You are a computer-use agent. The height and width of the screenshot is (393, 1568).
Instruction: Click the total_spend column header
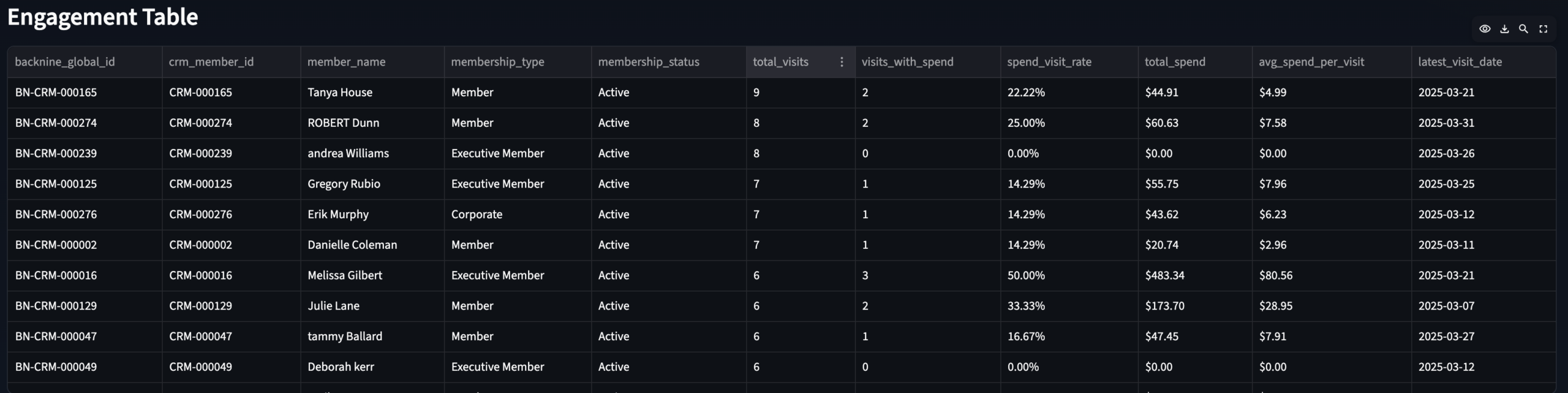[1175, 62]
